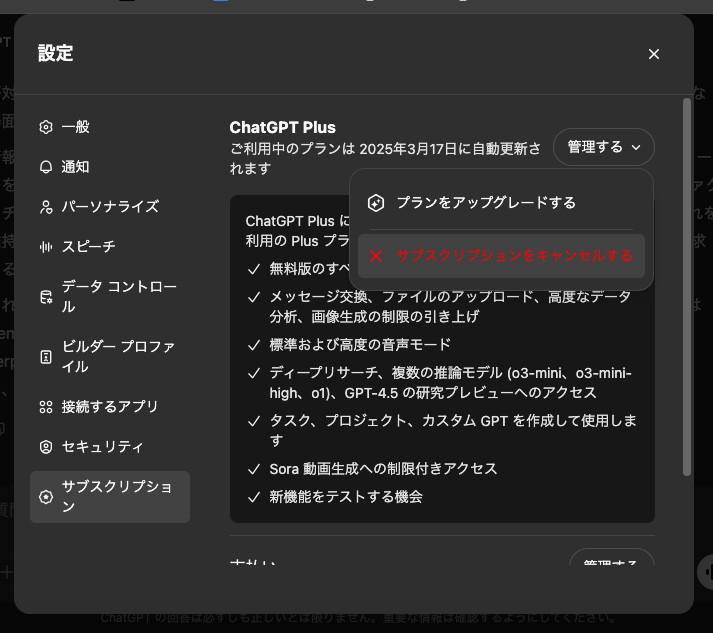The image size is (713, 633).
Task: Click the bell icon next to 通知
Action: pos(46,167)
